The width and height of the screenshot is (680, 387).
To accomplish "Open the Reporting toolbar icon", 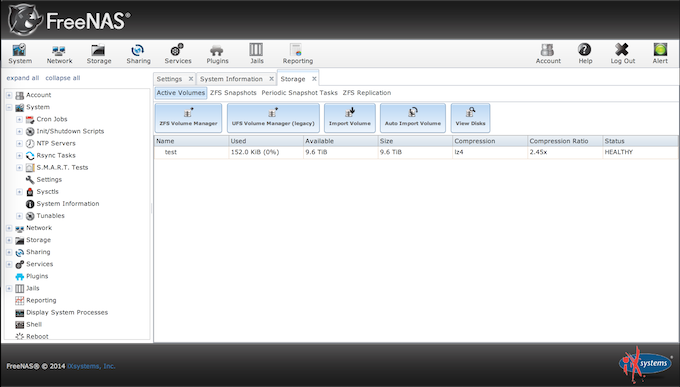I will tap(298, 54).
